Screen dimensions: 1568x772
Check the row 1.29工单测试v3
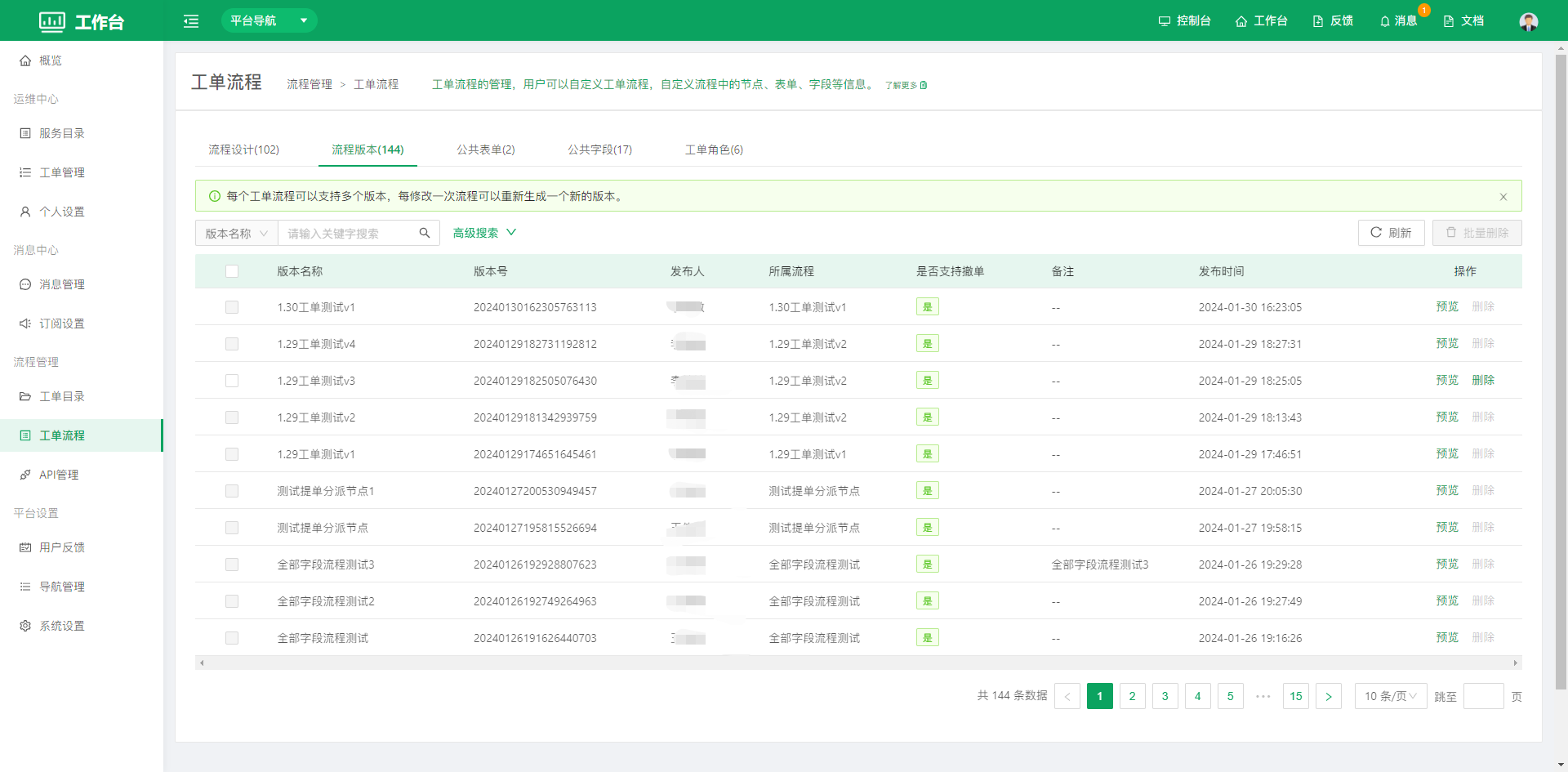pos(232,381)
